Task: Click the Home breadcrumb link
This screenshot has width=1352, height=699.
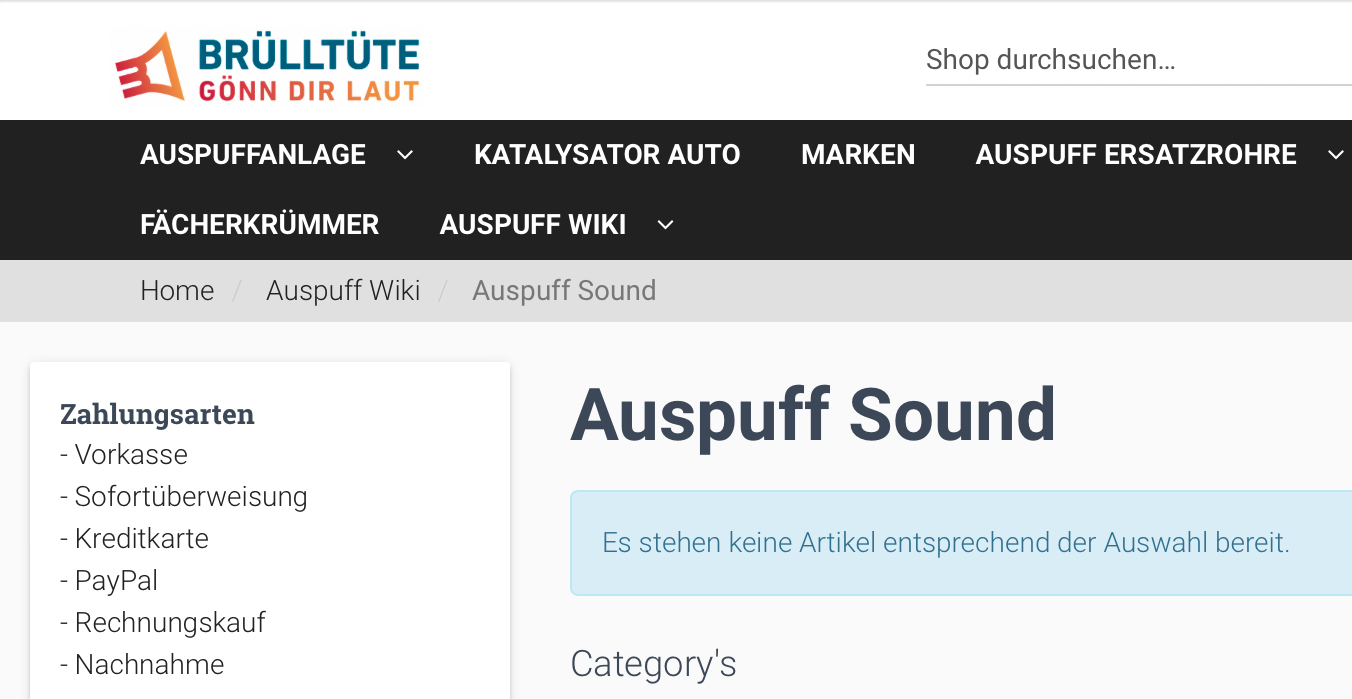Action: click(177, 291)
